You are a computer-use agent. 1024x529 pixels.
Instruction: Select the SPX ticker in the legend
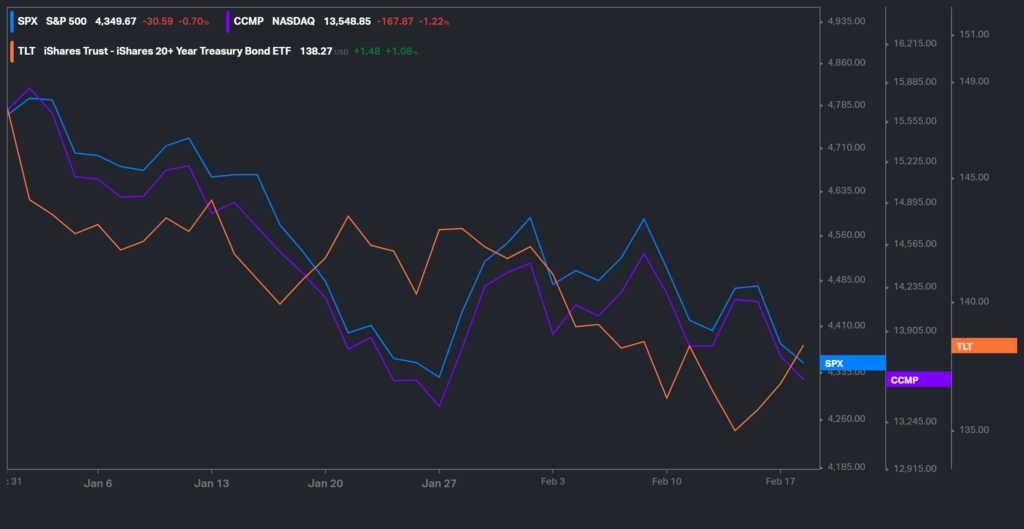27,20
